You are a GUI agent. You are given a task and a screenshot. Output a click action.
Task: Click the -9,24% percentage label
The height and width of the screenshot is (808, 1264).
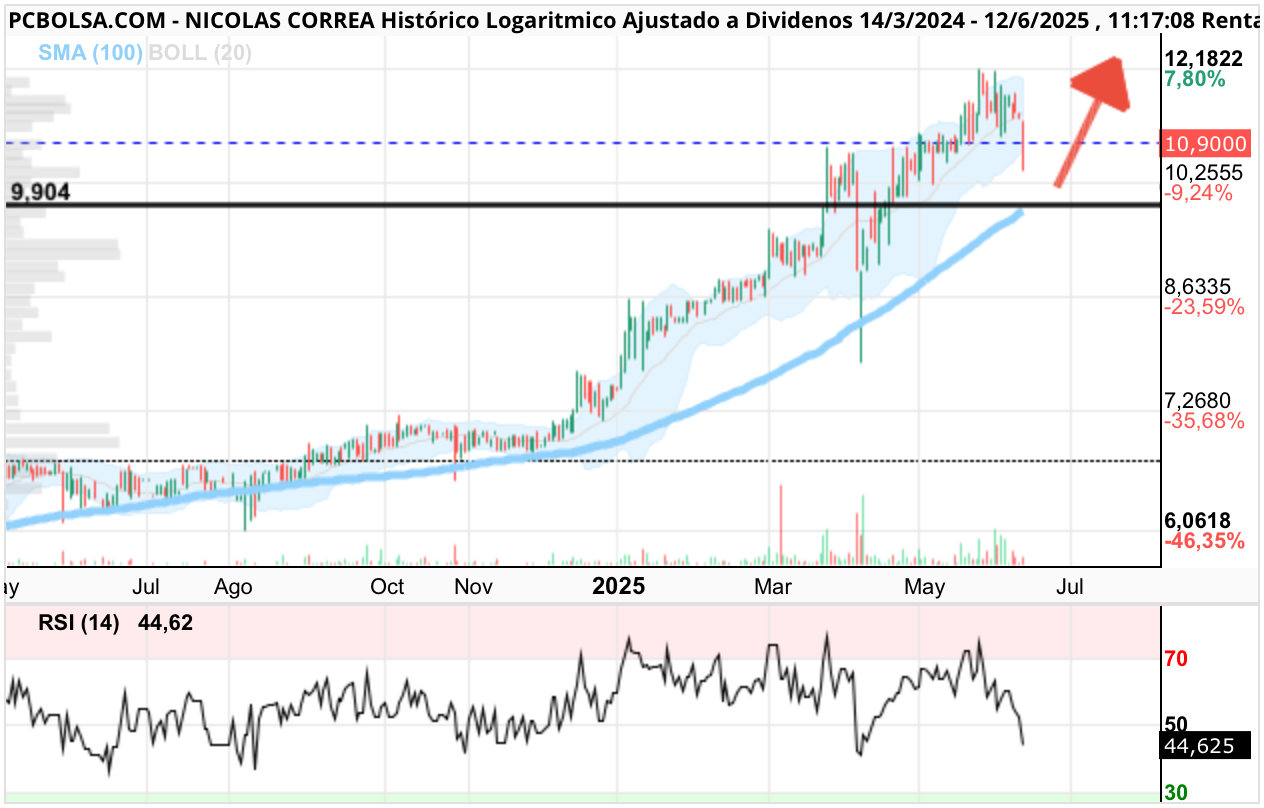coord(1197,193)
